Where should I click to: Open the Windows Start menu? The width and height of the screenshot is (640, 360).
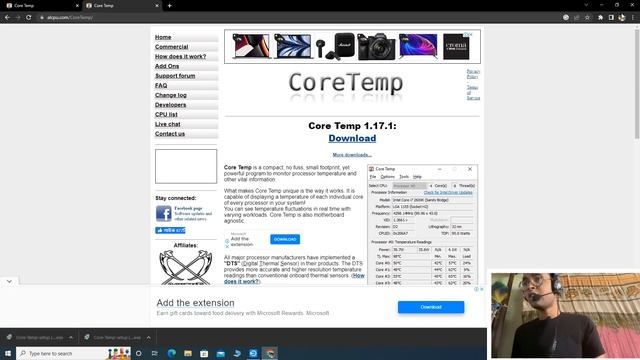(x=7, y=353)
